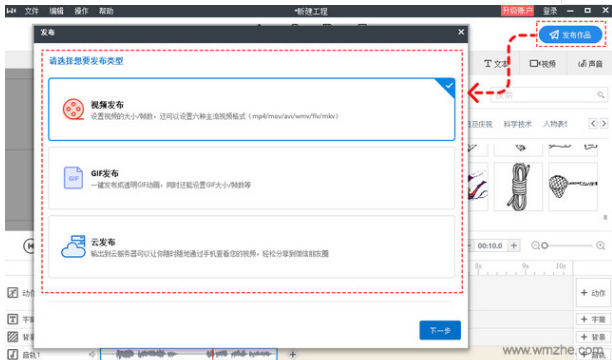Go to next category with right arrow
Screen dimensions: 612x360
tap(604, 124)
